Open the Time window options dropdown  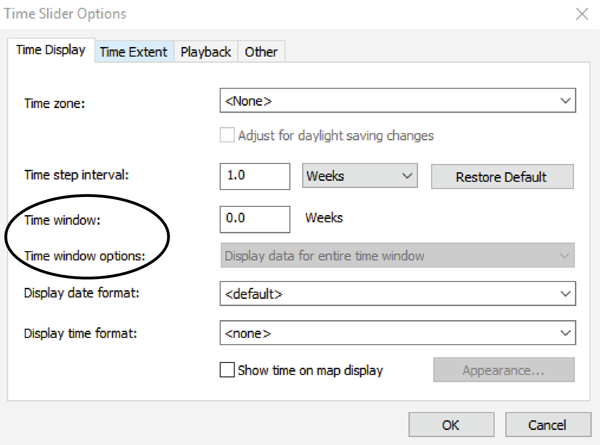coord(397,256)
